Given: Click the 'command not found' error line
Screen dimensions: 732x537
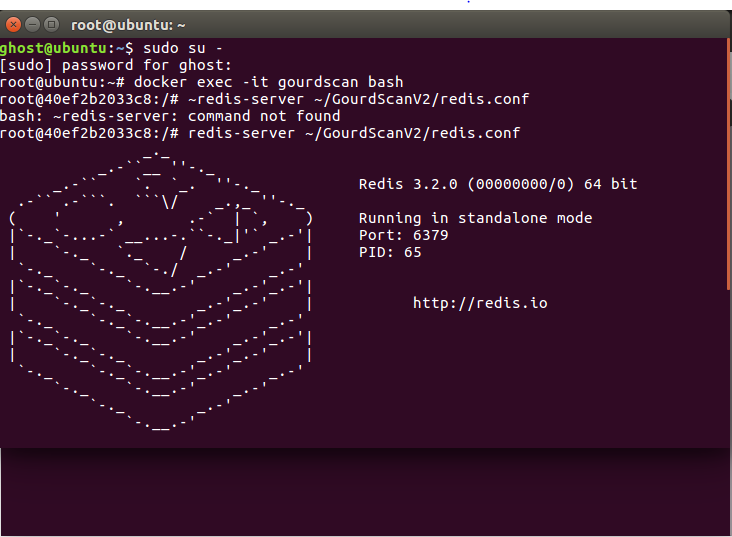Looking at the screenshot, I should pyautogui.click(x=170, y=116).
